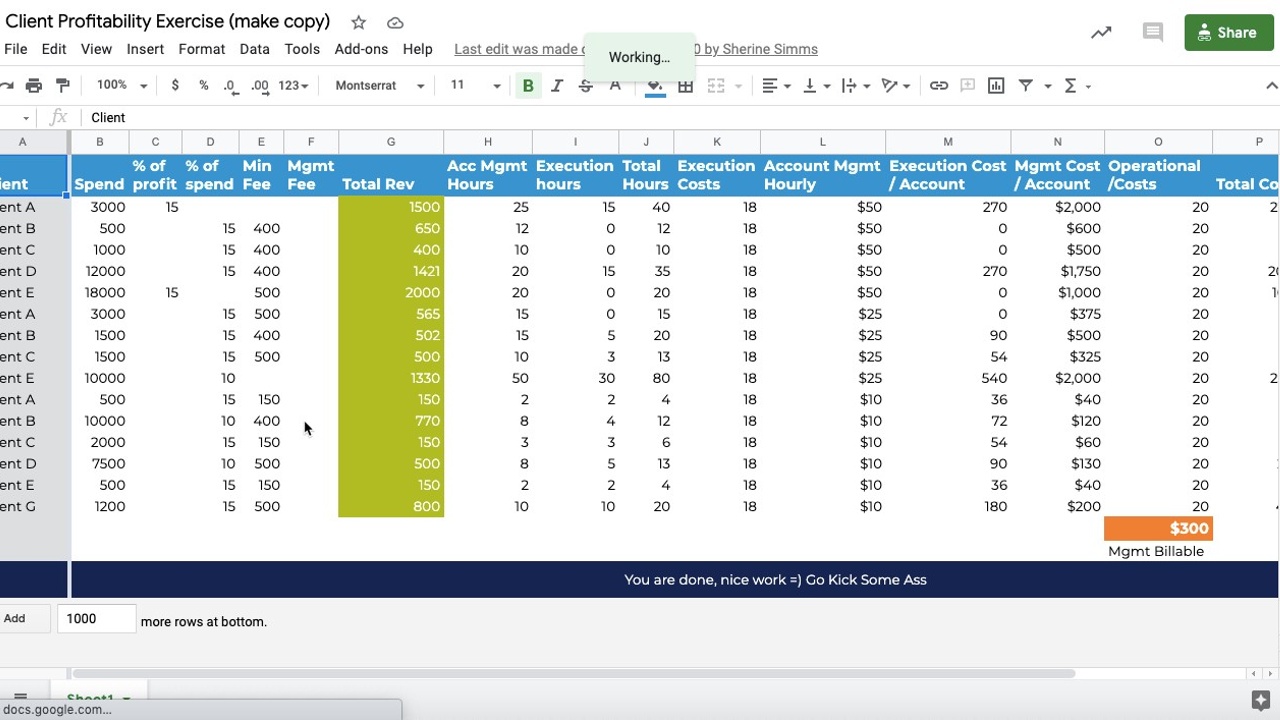Click the borders icon in toolbar
The width and height of the screenshot is (1280, 720).
685,86
